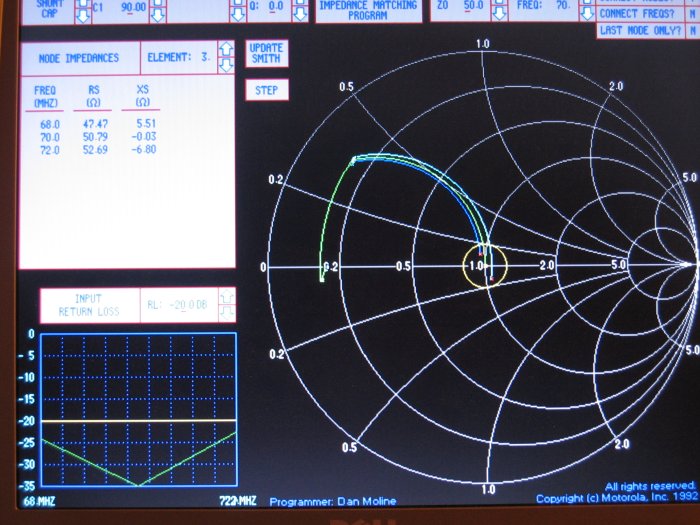Click the STEP button
700x525 pixels.
coord(267,90)
